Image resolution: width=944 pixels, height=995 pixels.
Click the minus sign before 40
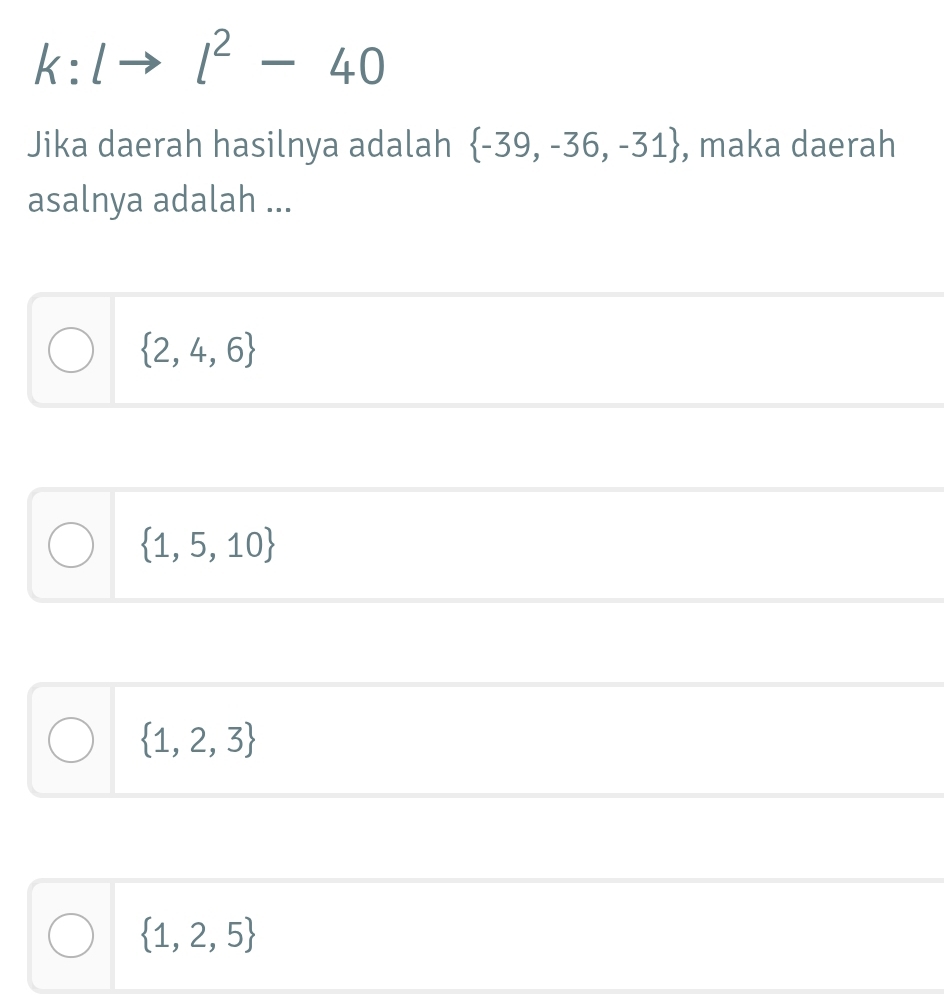click(284, 67)
